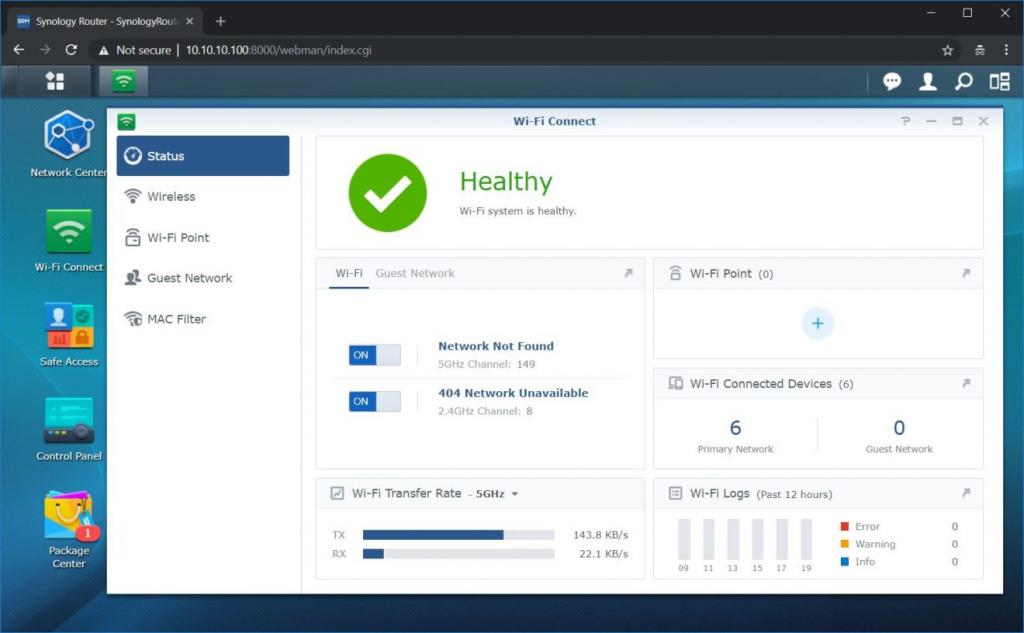The height and width of the screenshot is (633, 1024).
Task: Click the Network Not Found network name
Action: 496,346
